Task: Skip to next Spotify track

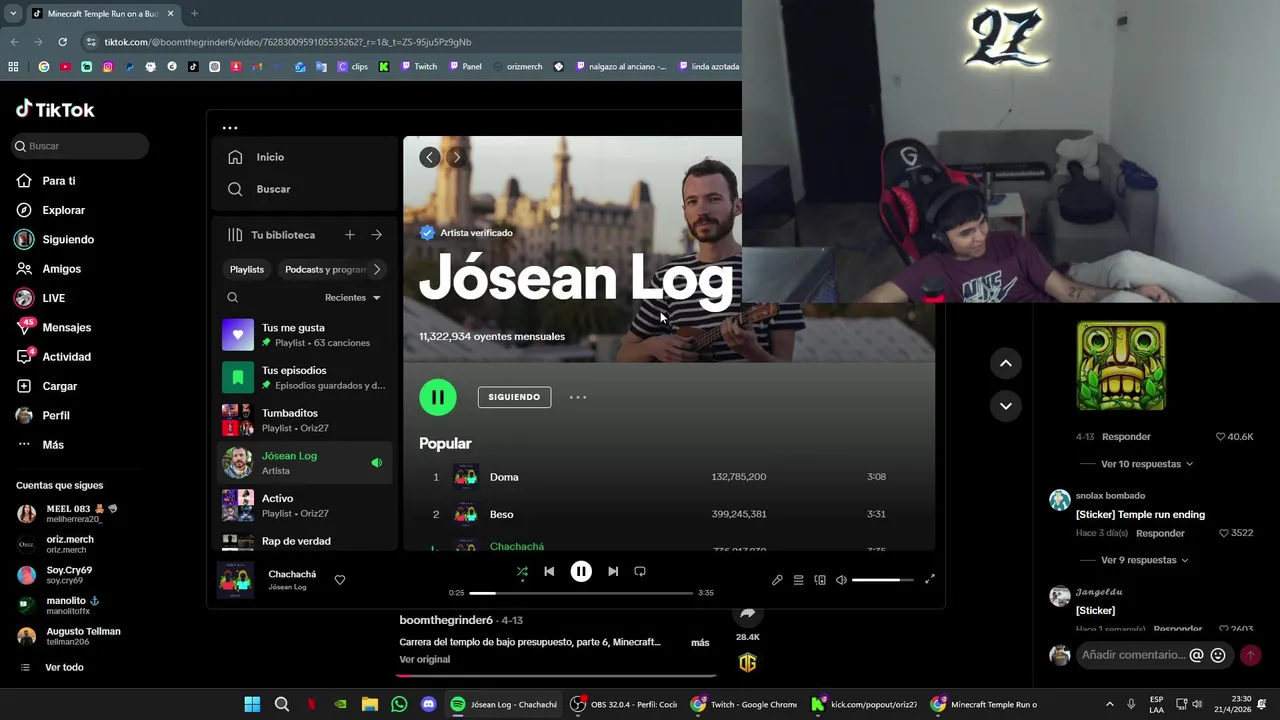Action: click(613, 571)
